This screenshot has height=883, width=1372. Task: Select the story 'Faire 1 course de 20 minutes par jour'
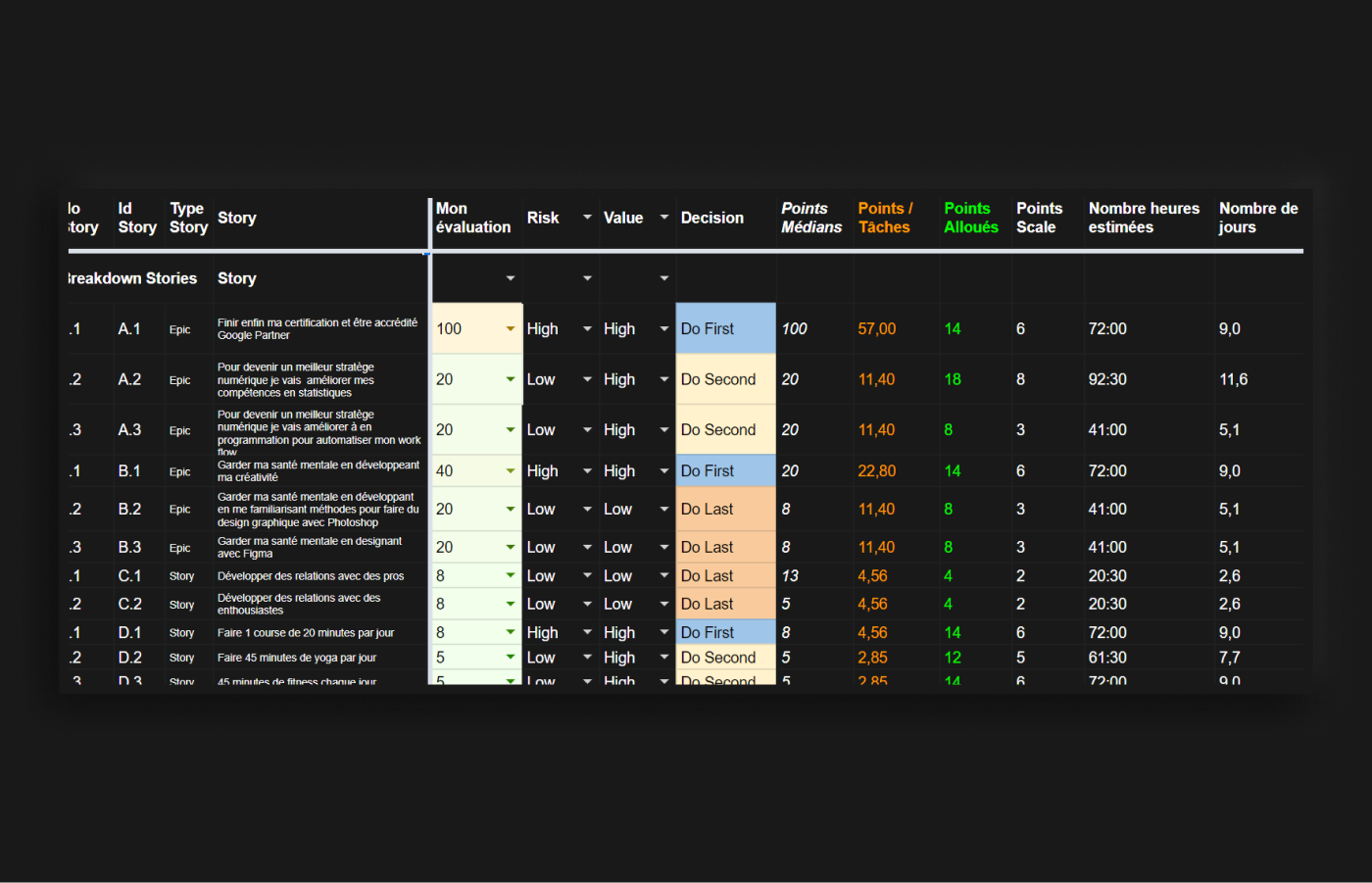[x=306, y=633]
